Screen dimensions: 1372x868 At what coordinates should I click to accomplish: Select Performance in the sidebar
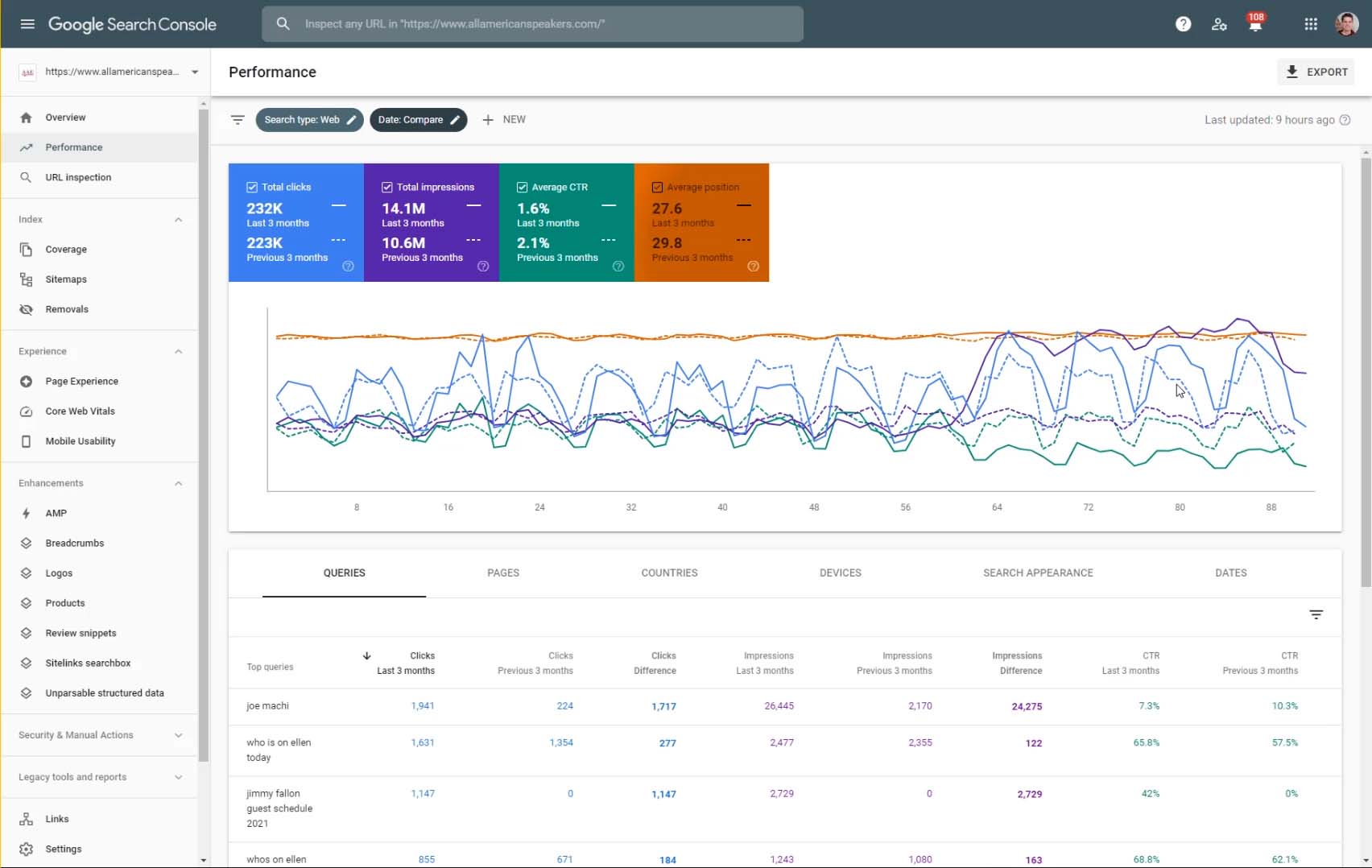(x=99, y=147)
